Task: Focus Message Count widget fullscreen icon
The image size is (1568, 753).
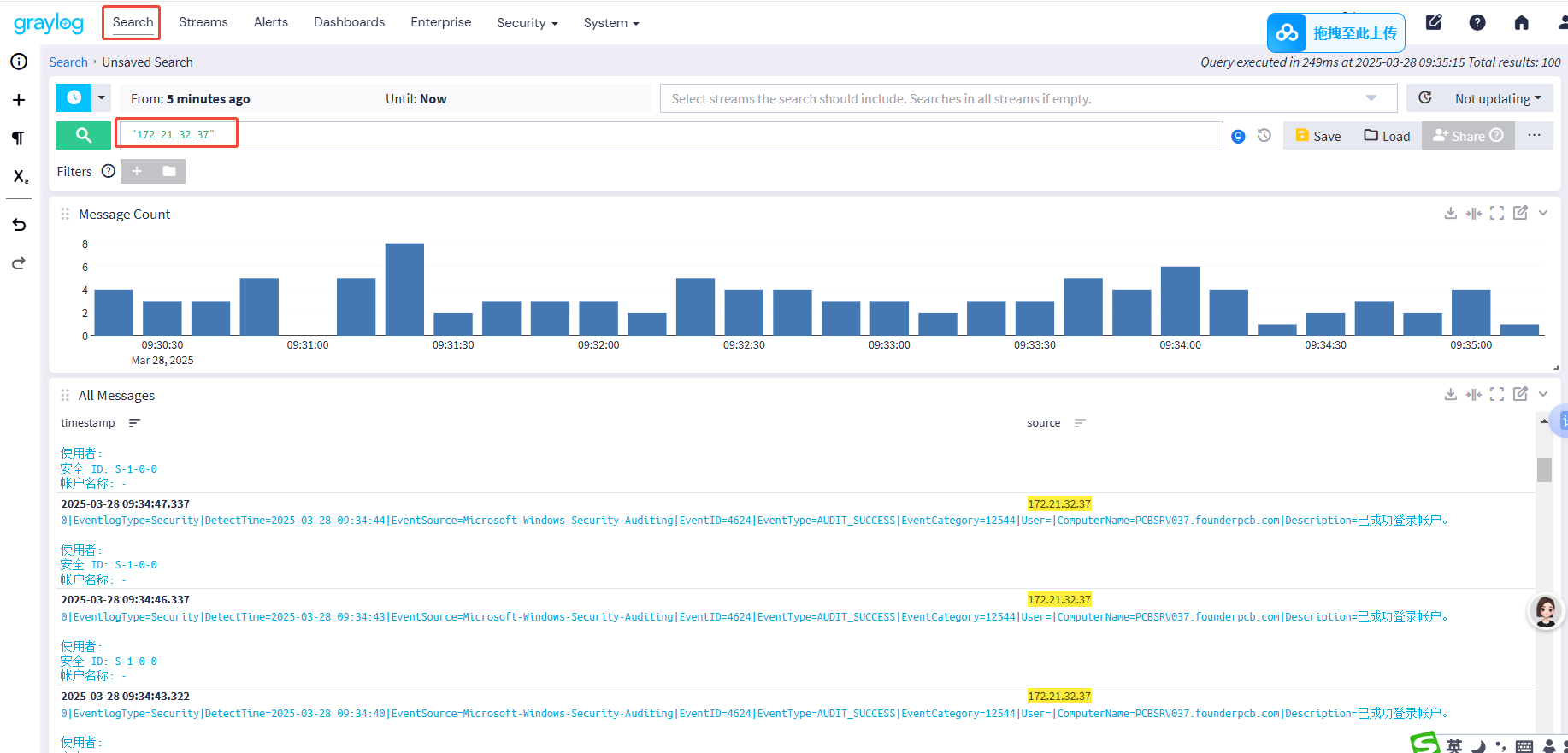Action: pos(1496,213)
